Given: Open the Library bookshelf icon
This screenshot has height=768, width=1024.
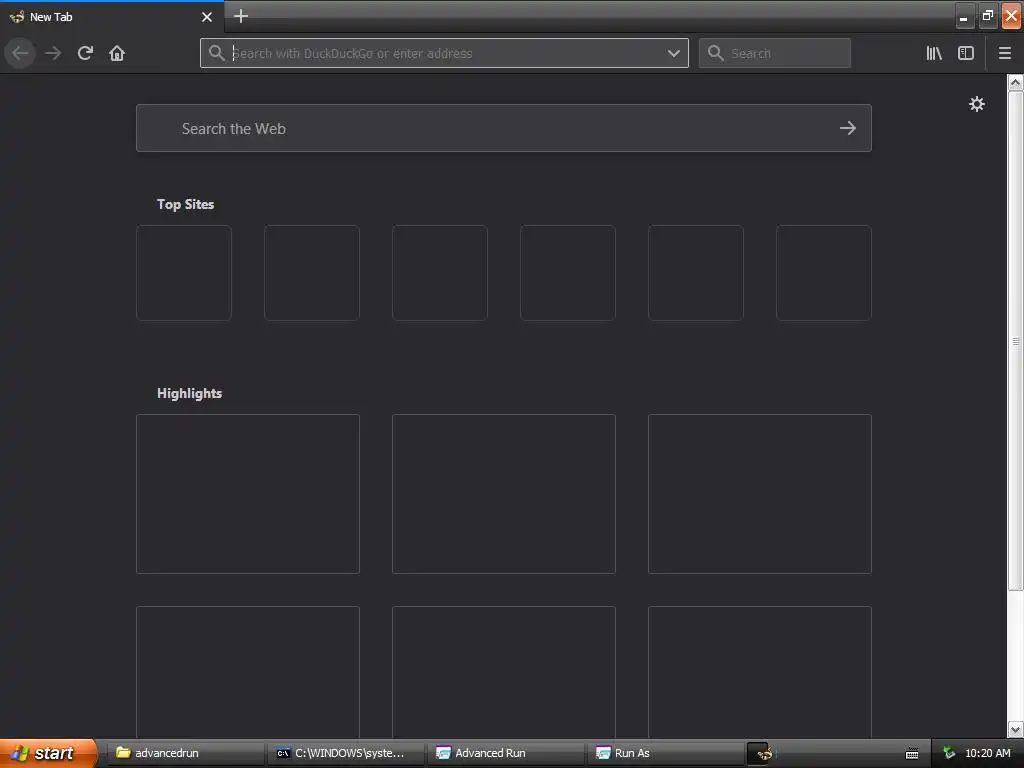Looking at the screenshot, I should click(934, 53).
